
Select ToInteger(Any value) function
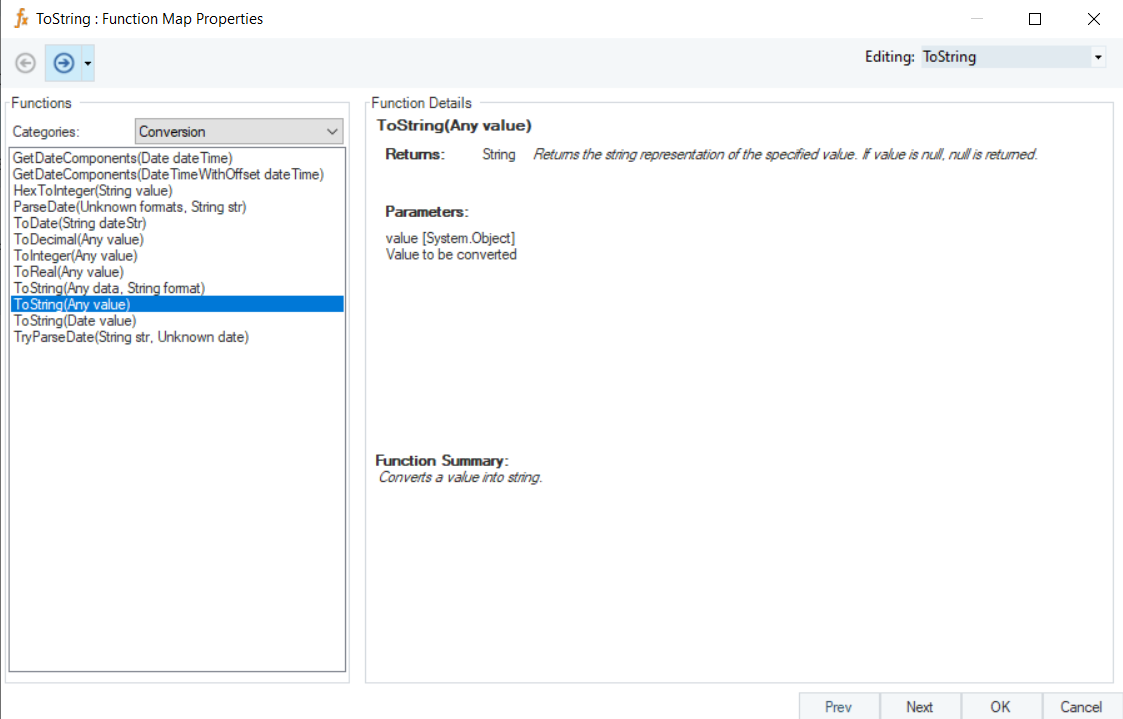click(76, 256)
